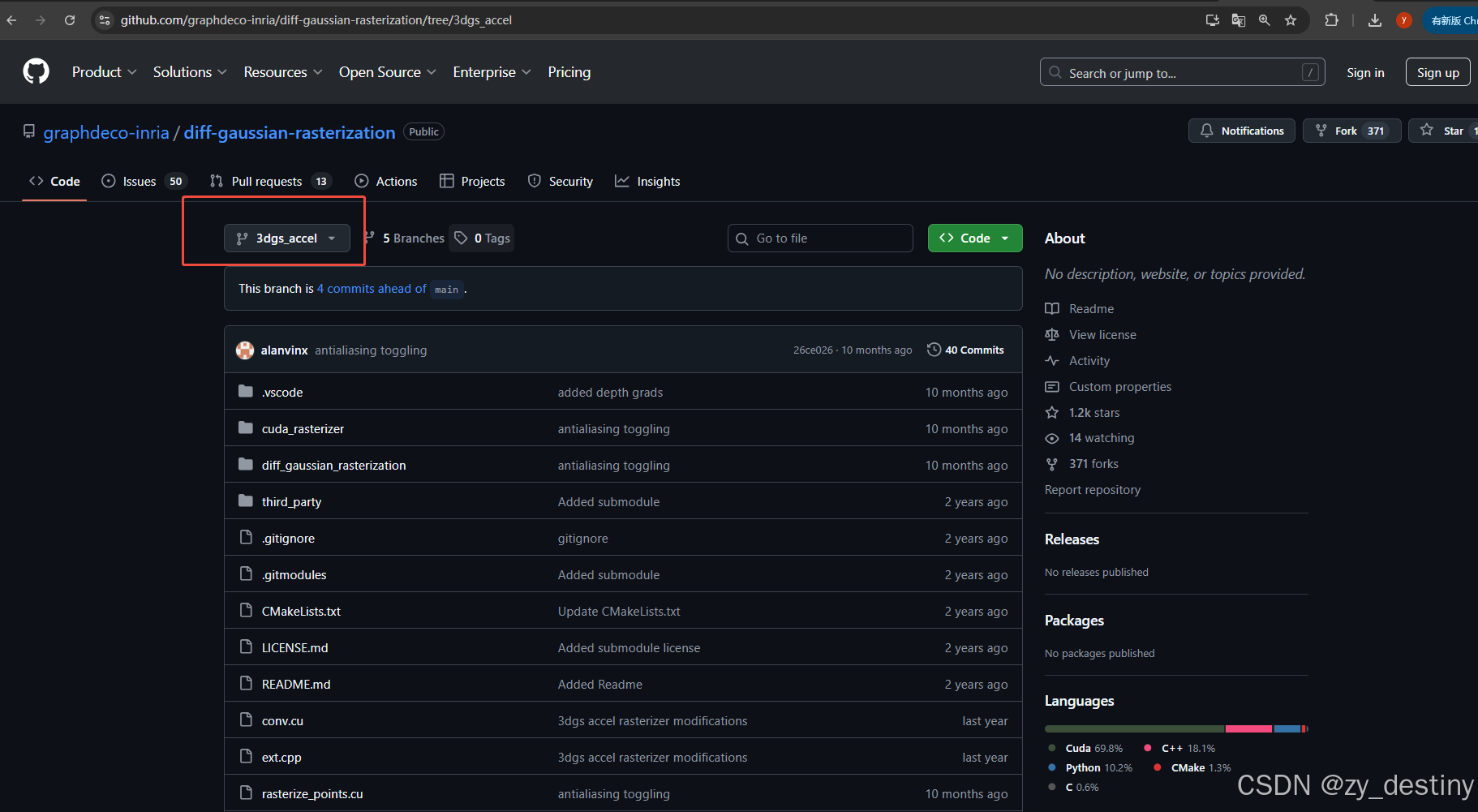View the 5 Branches link
Screen dimensions: 1478x812
404,238
